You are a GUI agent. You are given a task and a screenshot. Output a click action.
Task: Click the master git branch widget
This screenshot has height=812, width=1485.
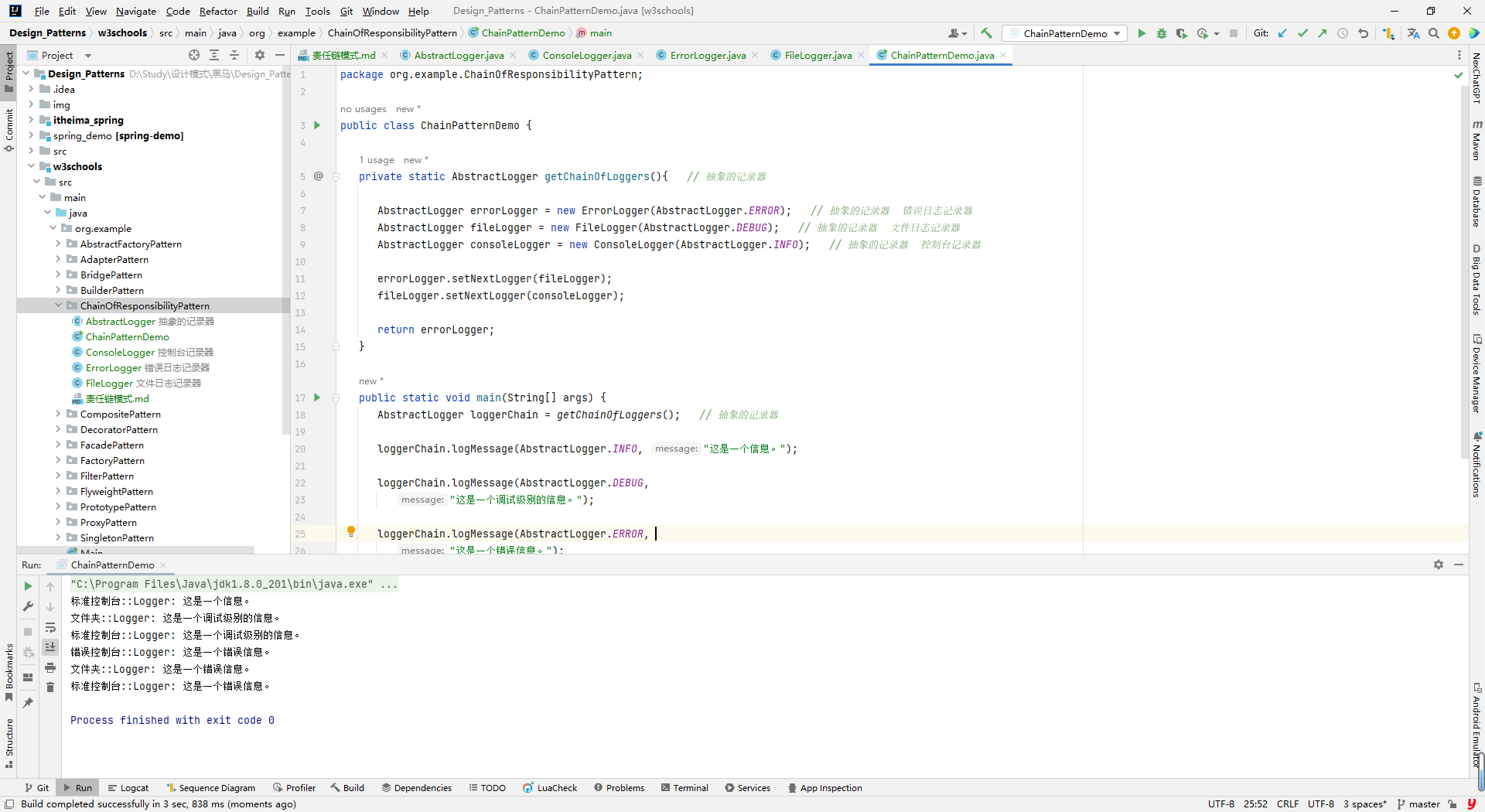(1418, 803)
